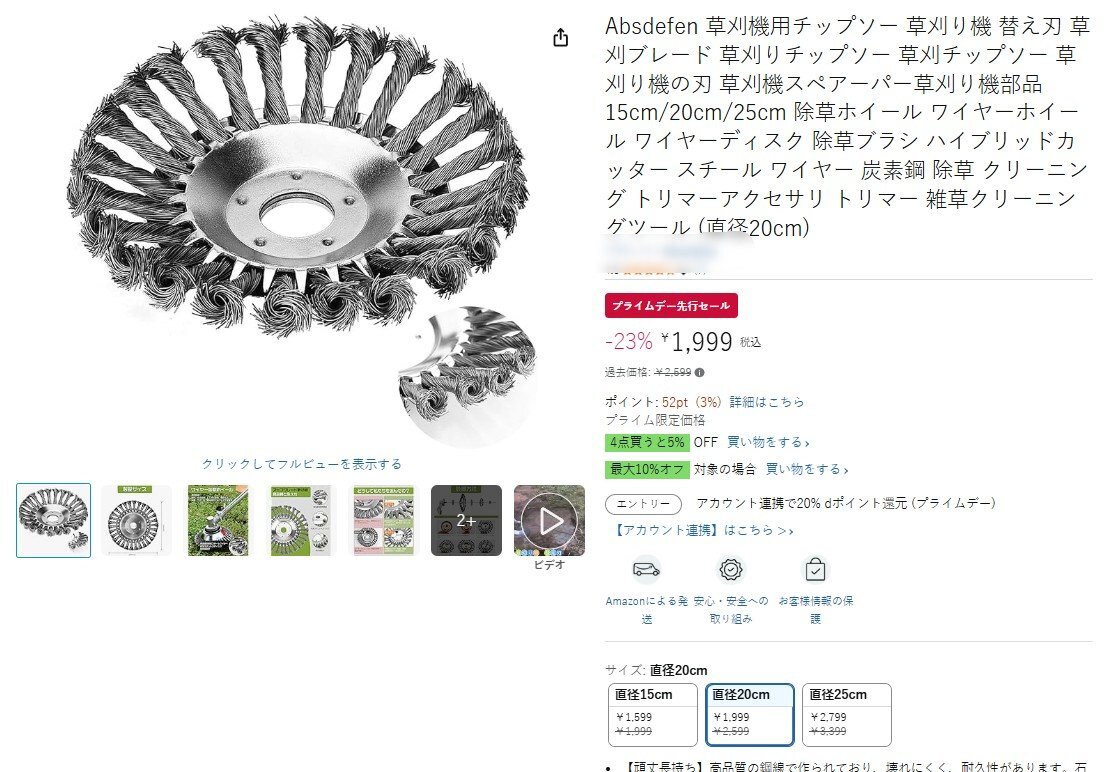Click 買い物をする next to 4点買うと5% OFF
Viewport: 1109px width, 772px height.
768,443
